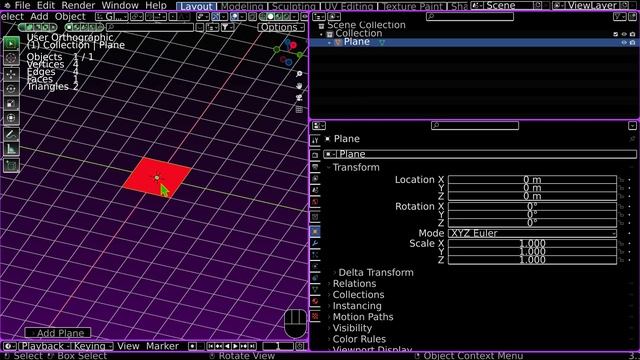Screen dimensions: 640x360
Task: Toggle auto keying record button in timeline
Action: (x=192, y=346)
